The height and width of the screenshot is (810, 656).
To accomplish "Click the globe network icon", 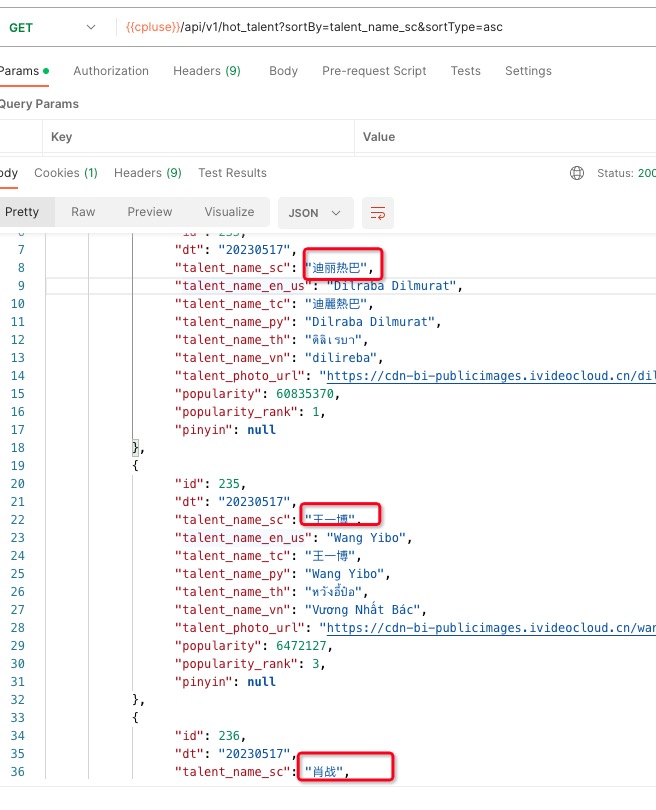I will click(x=577, y=173).
